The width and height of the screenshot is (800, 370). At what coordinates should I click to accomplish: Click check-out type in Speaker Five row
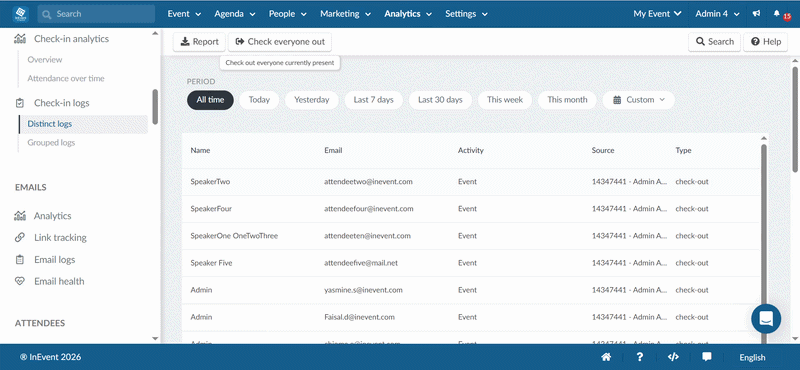pos(692,263)
